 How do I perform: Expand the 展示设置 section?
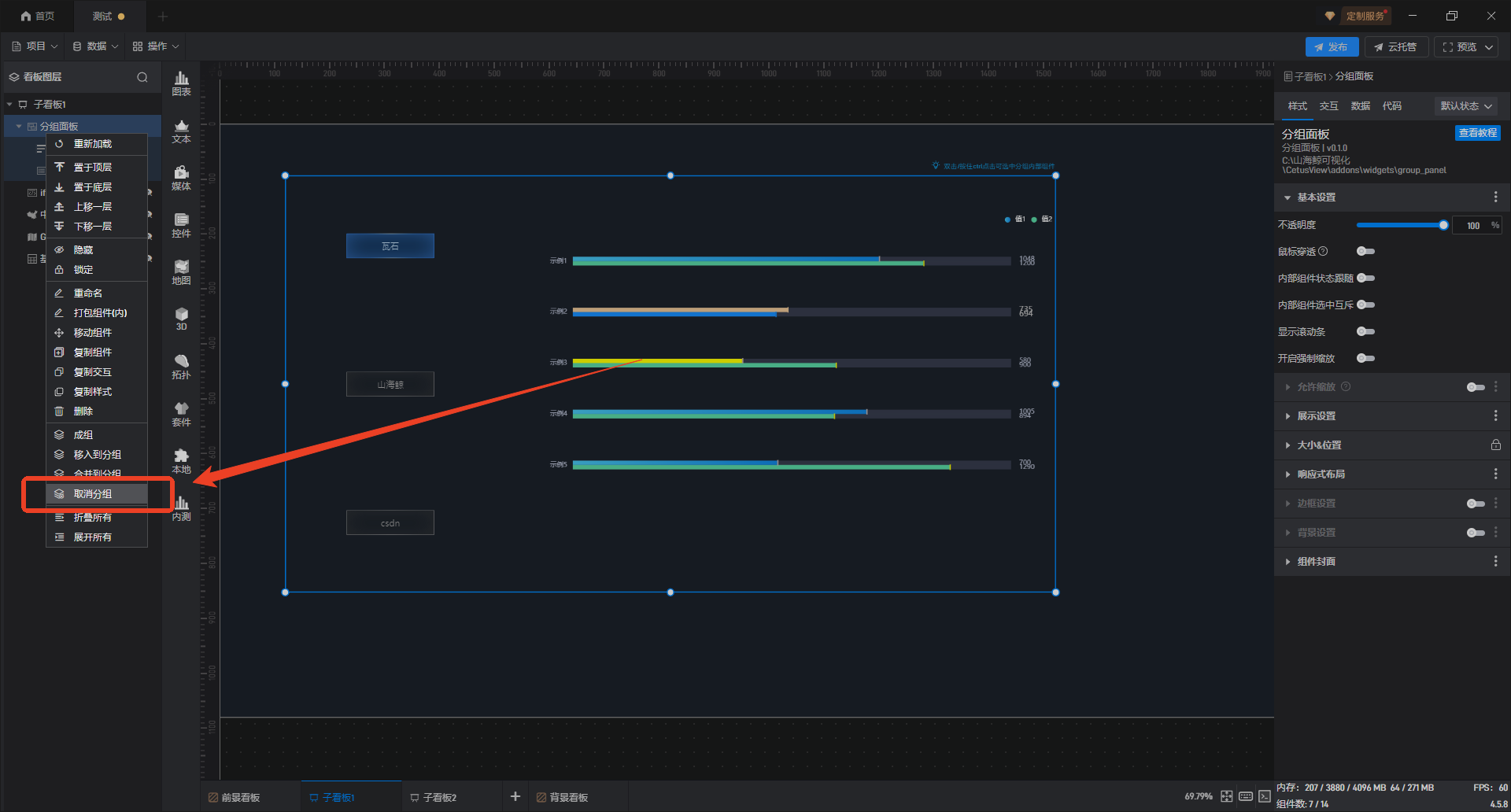1317,416
